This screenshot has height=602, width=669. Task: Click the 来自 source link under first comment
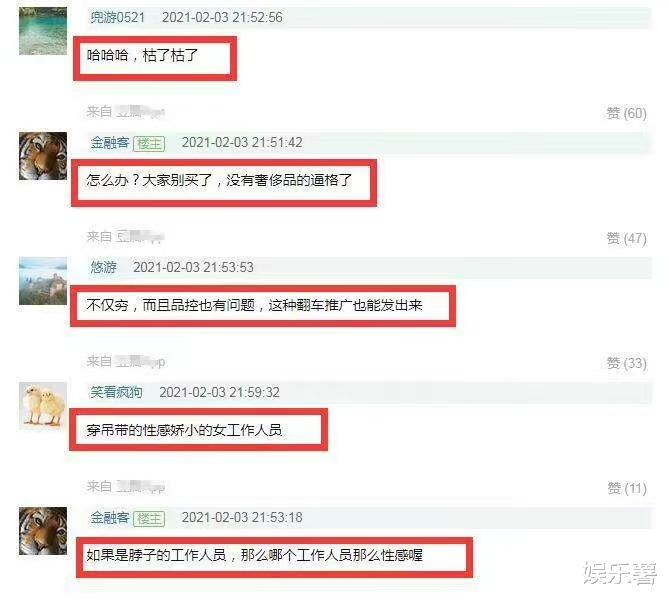pyautogui.click(x=125, y=112)
